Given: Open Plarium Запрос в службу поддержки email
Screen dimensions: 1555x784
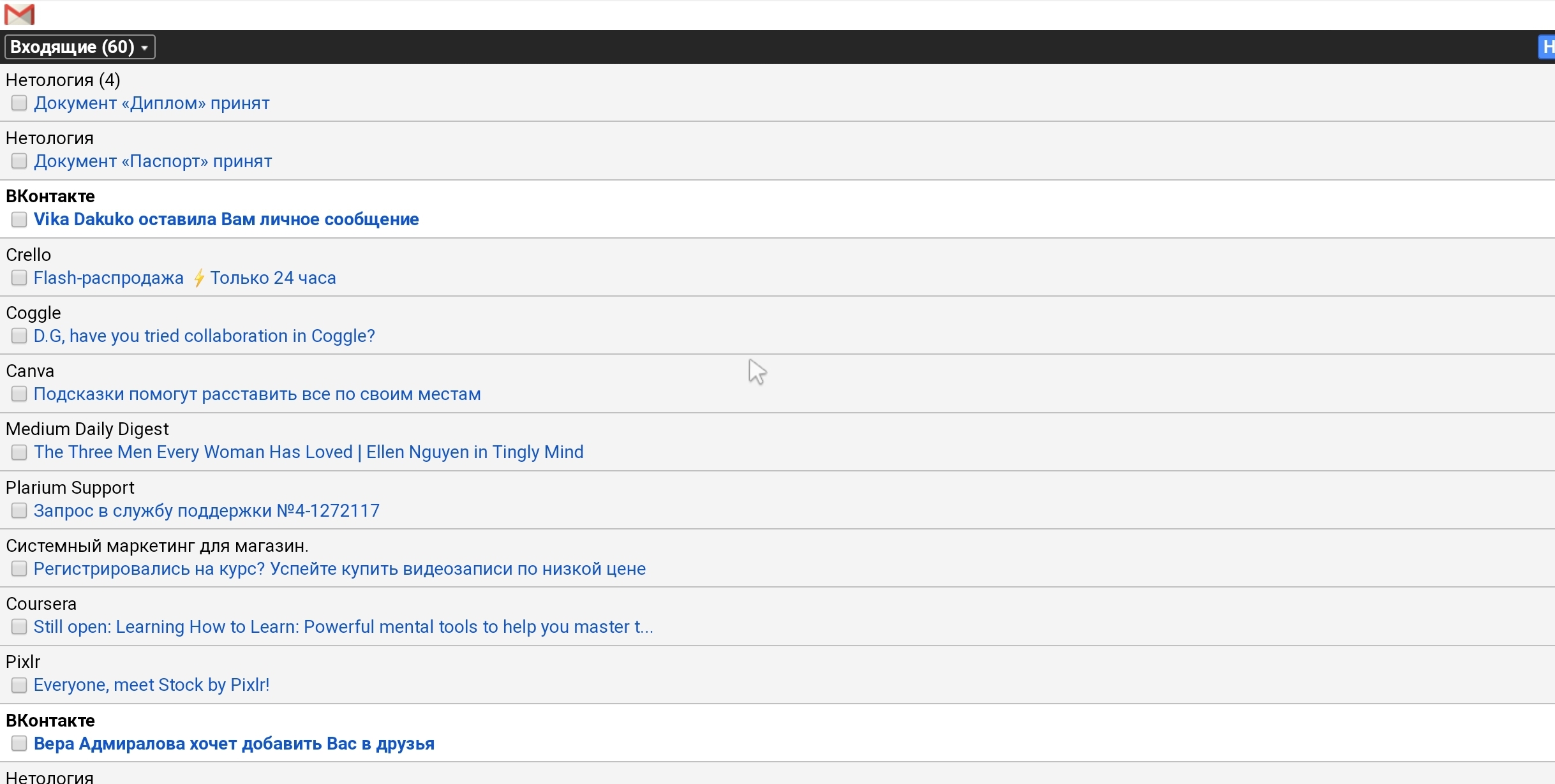Looking at the screenshot, I should [207, 511].
